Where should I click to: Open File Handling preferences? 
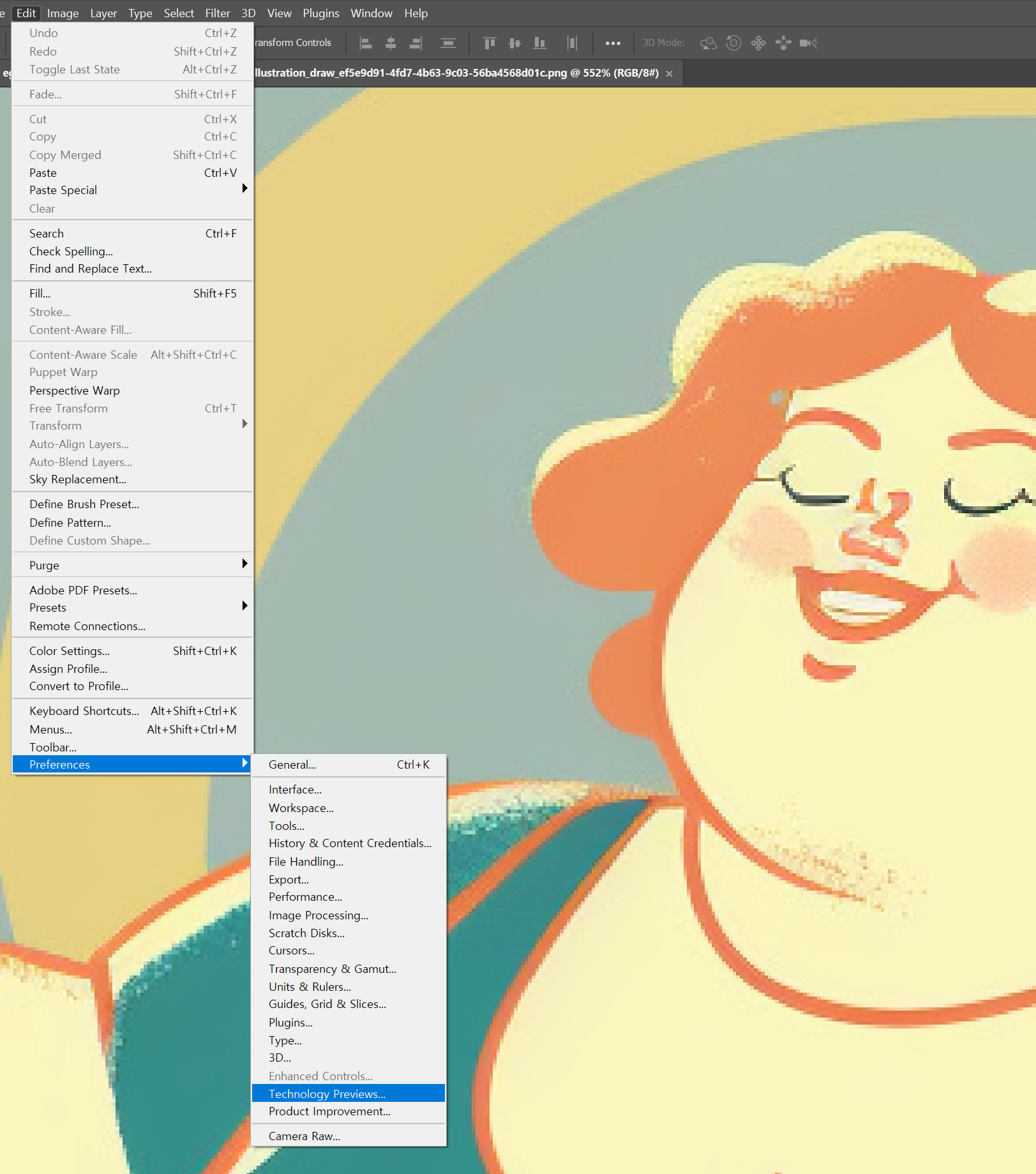coord(349,862)
